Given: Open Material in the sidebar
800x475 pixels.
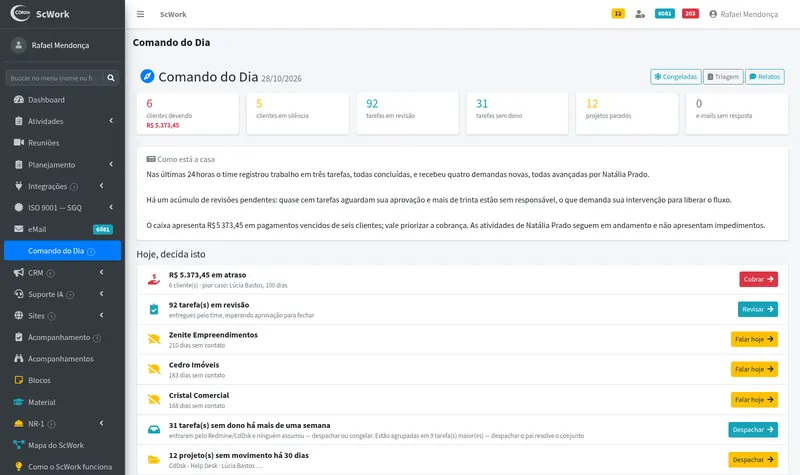Looking at the screenshot, I should (62, 402).
